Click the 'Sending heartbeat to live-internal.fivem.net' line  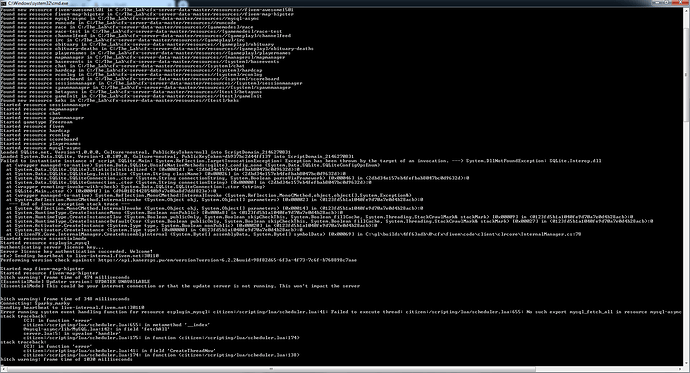click(x=80, y=256)
